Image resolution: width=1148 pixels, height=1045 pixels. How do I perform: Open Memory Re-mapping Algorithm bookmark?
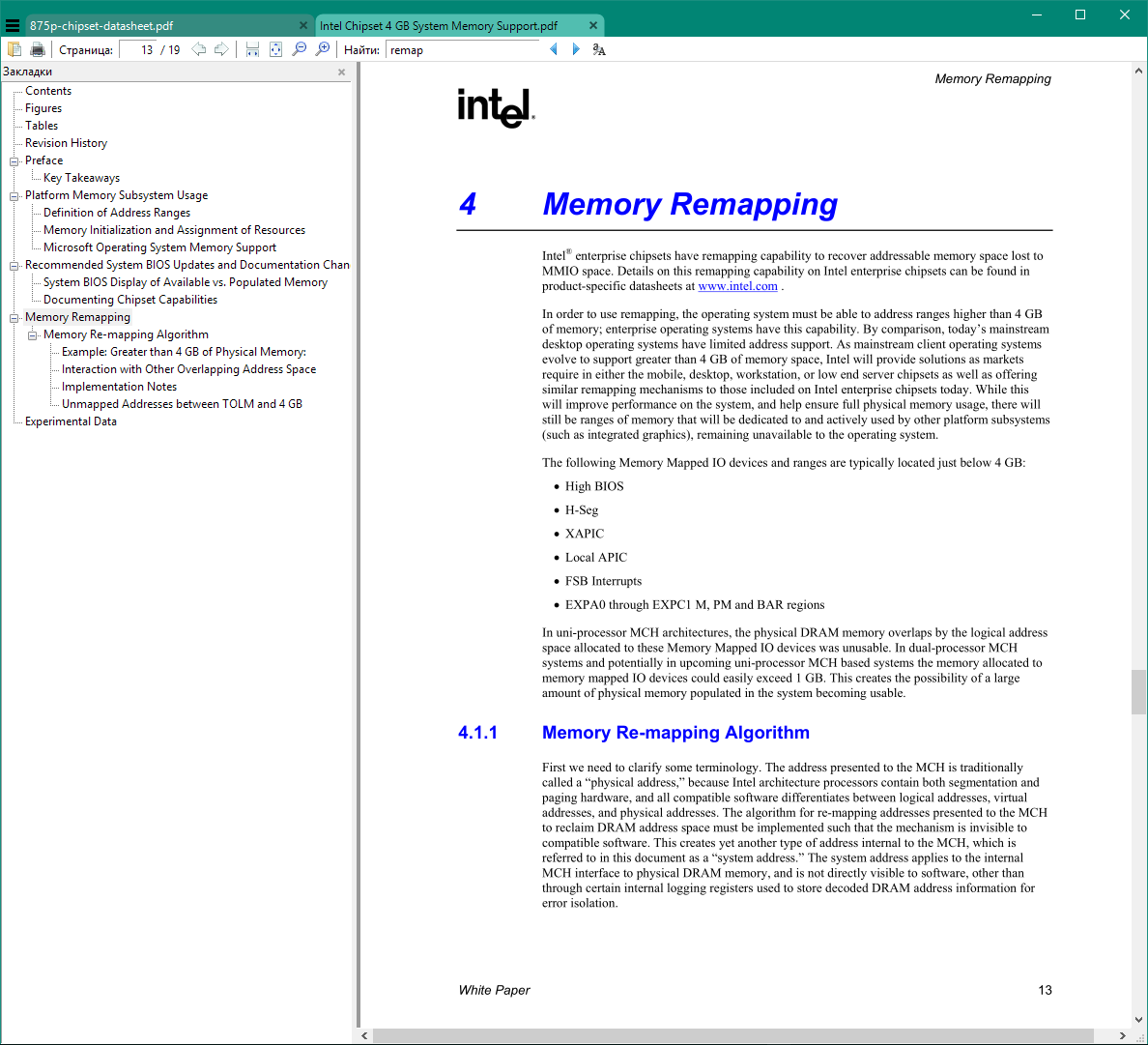pyautogui.click(x=126, y=334)
